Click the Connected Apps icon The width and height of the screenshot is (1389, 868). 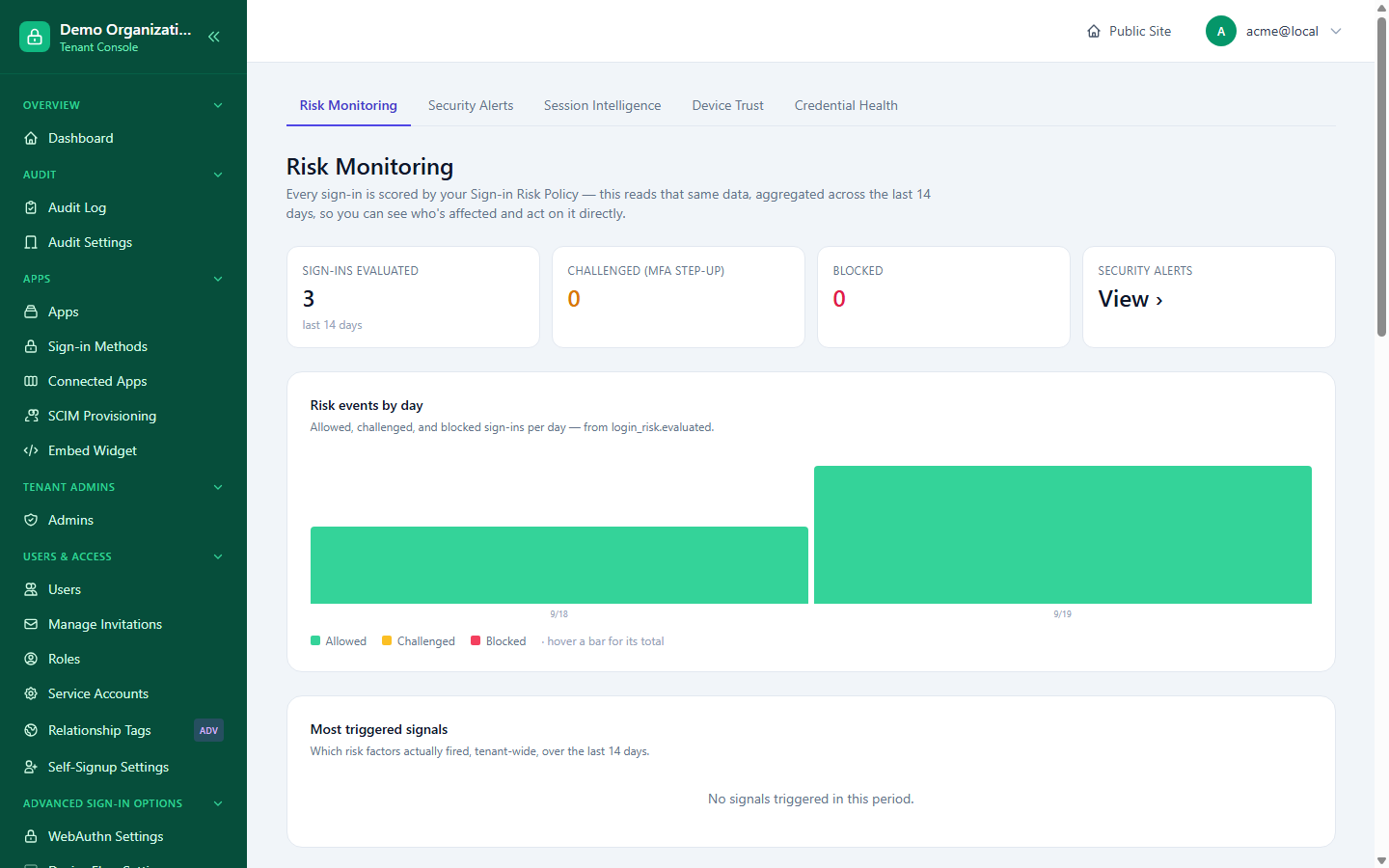(x=31, y=381)
